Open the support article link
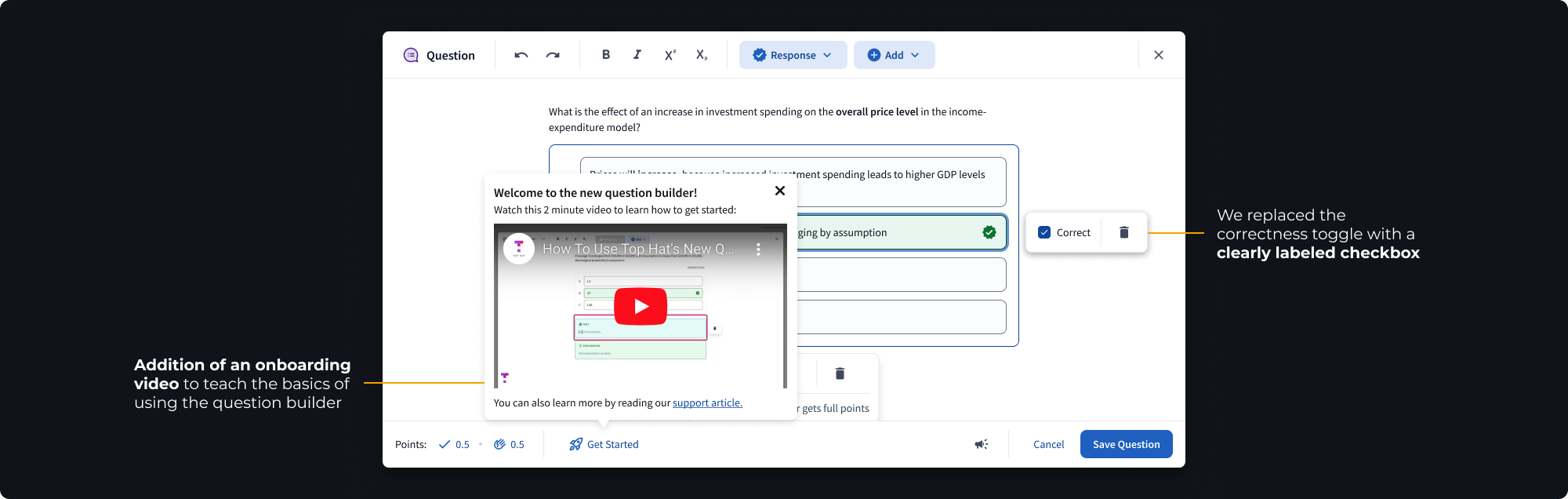Screen dimensions: 1568x499 click(x=707, y=402)
